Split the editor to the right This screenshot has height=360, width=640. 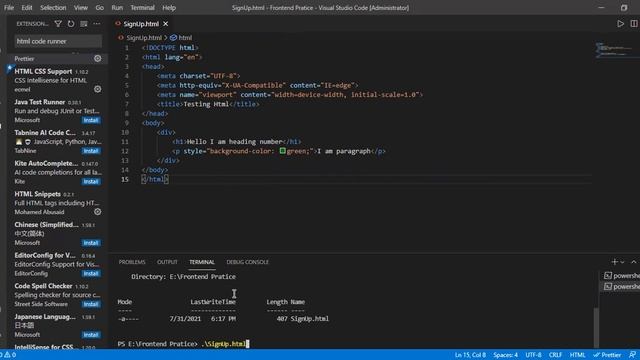coord(634,24)
